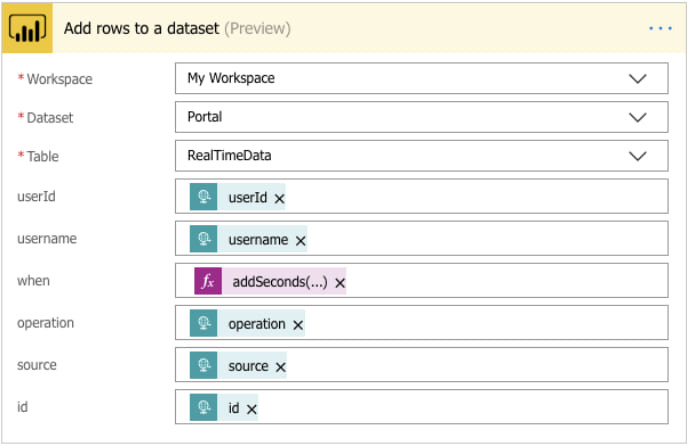Screen dimensions: 689x445
Task: Remove the userId token
Action: coord(280,199)
